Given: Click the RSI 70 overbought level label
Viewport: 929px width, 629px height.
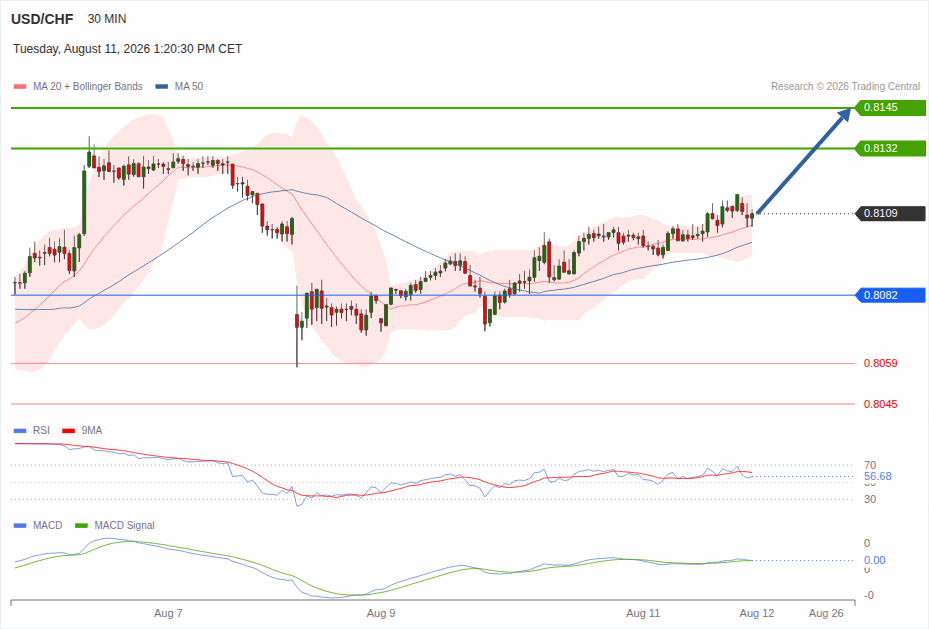Looking at the screenshot, I should pyautogui.click(x=870, y=465).
